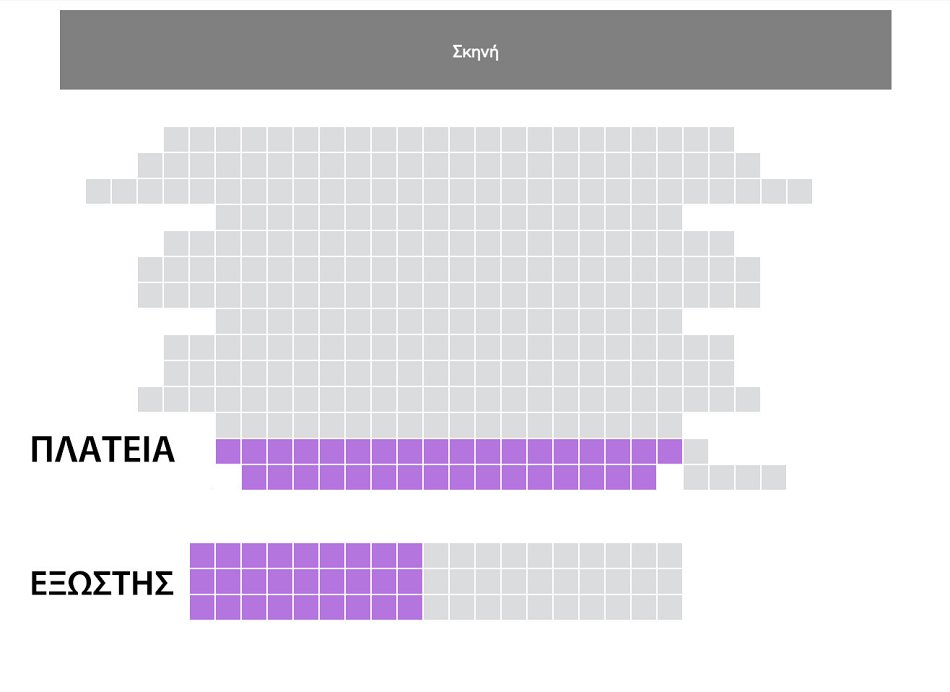Image resolution: width=950 pixels, height=692 pixels.
Task: Click the Σκηνή stage banner
Action: pyautogui.click(x=475, y=50)
